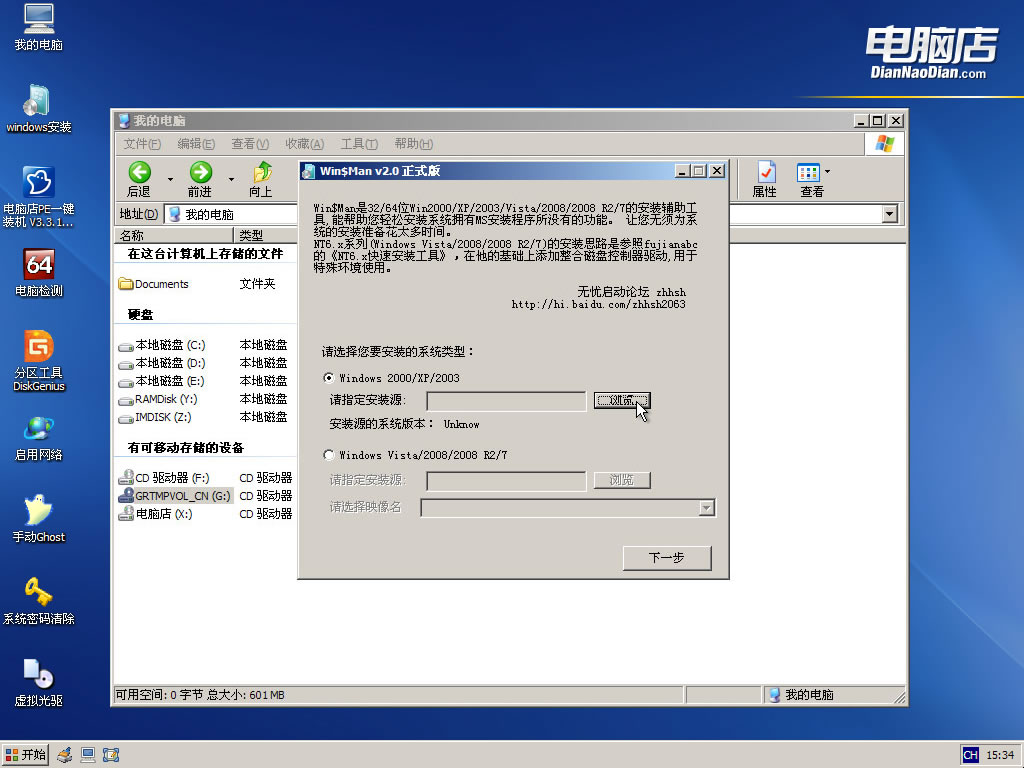
Task: Click the 2000/XP/2003 install source field
Action: (506, 401)
